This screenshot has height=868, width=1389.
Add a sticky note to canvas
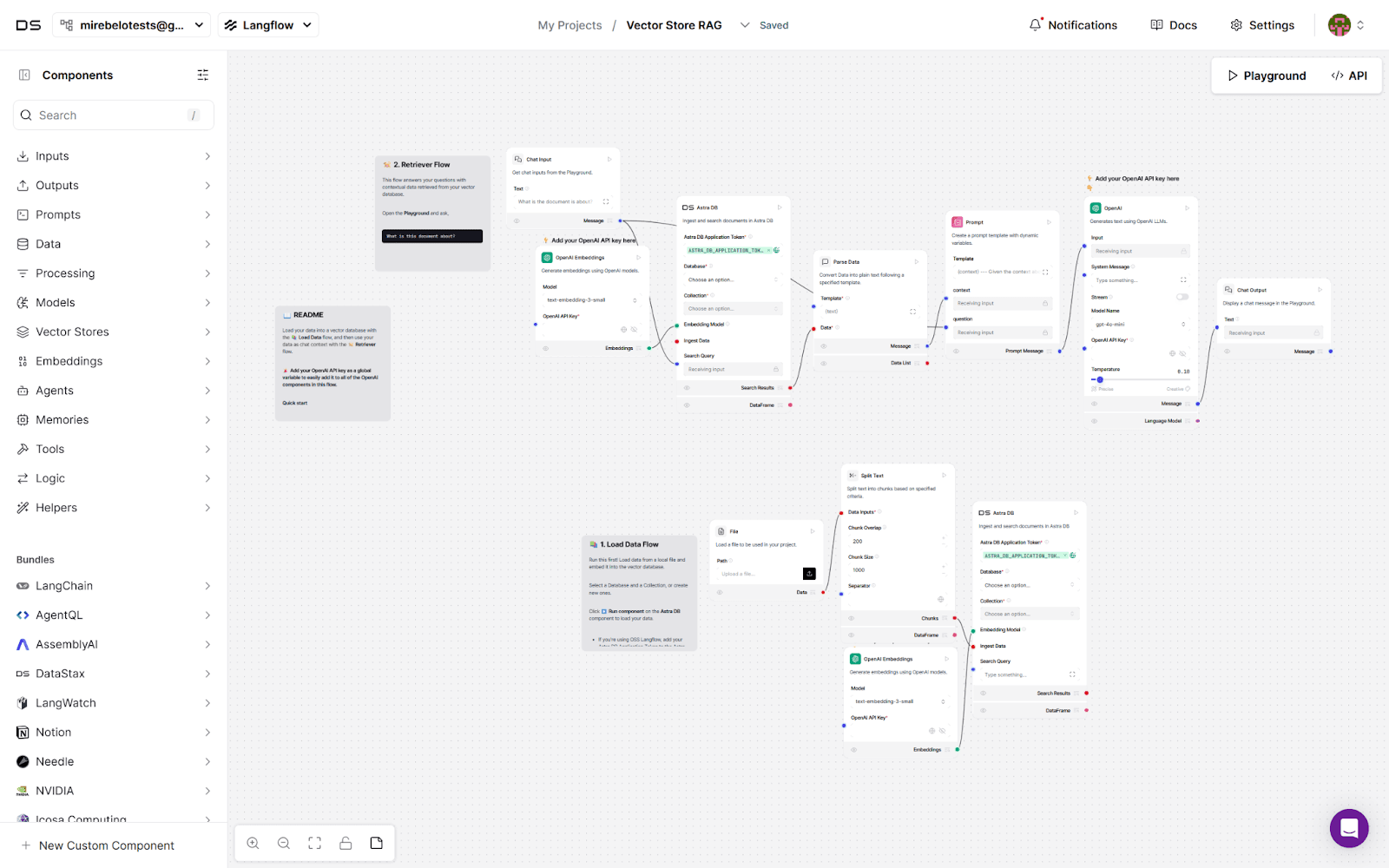[377, 843]
